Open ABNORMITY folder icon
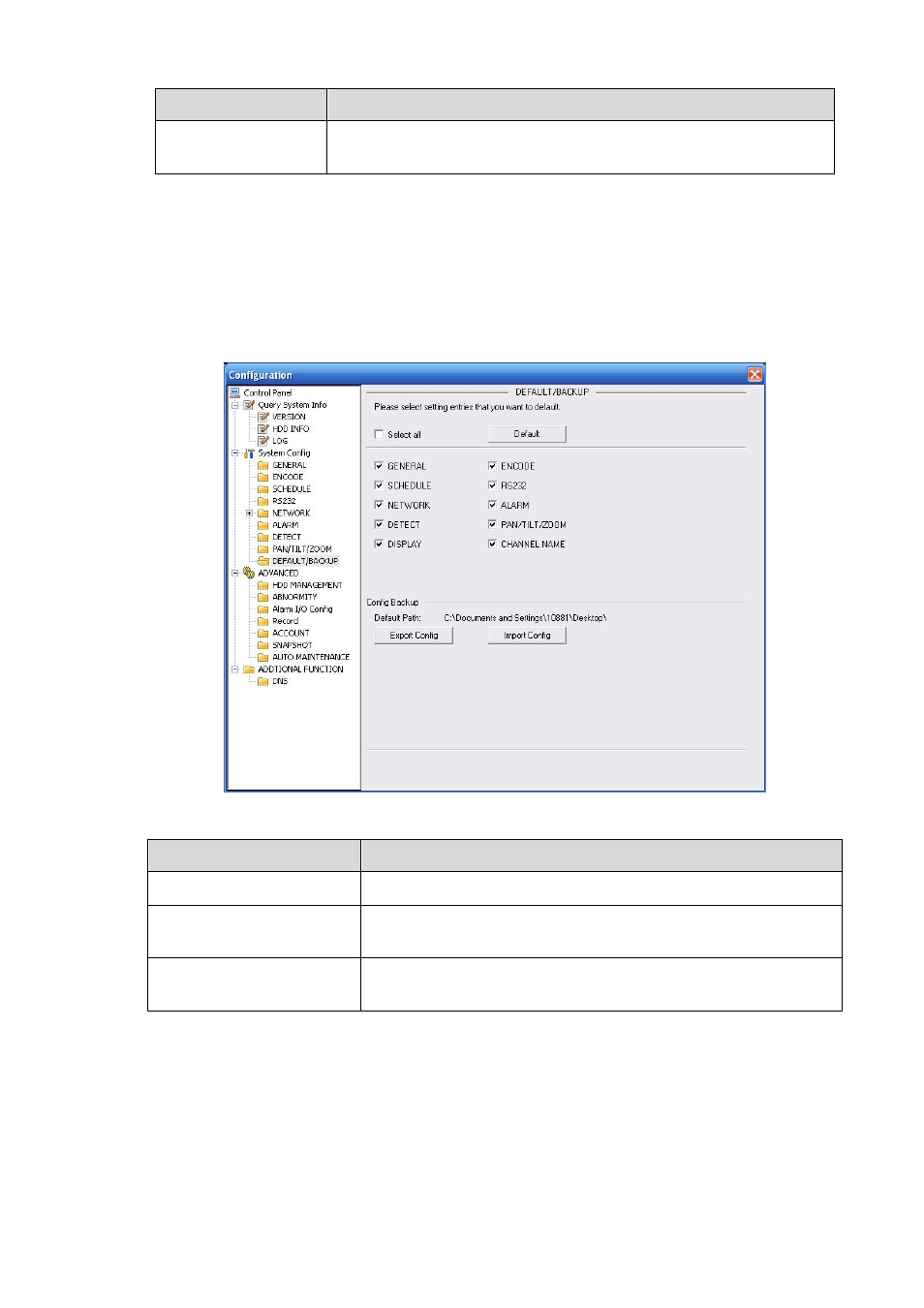Viewport: 924px width, 1308px height. (263, 597)
